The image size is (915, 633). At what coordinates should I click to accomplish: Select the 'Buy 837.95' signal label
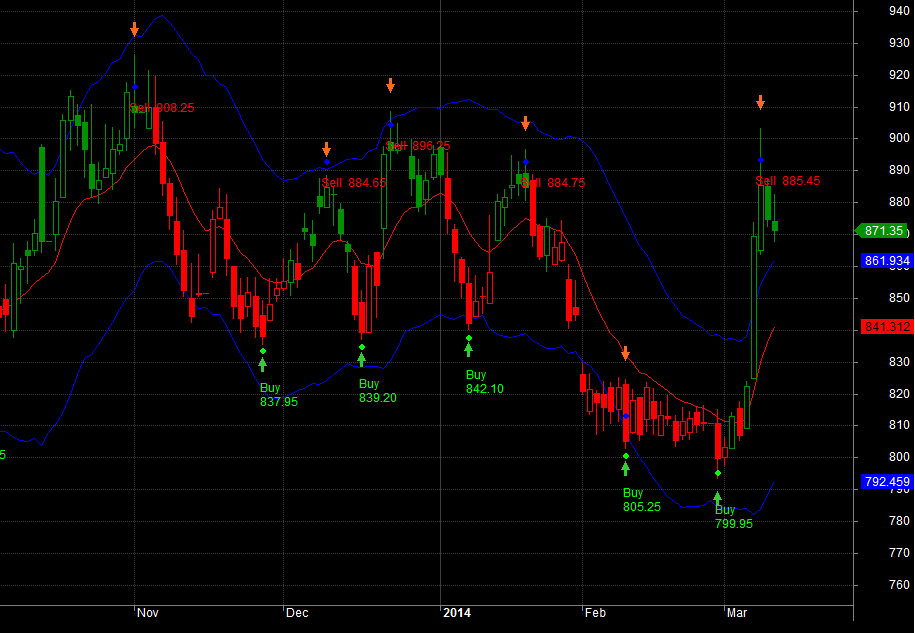[279, 395]
